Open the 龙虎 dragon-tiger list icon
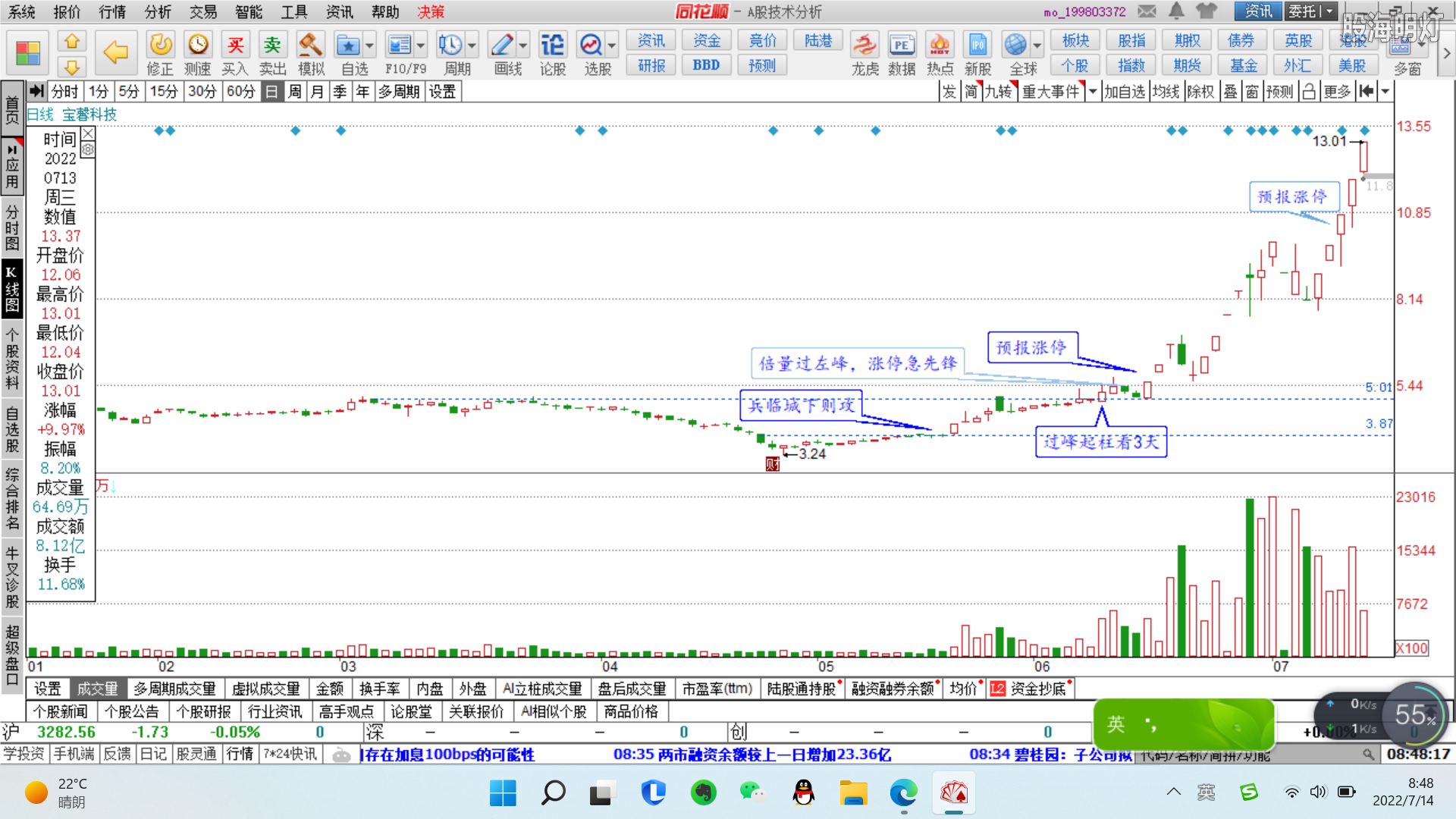This screenshot has width=1456, height=819. coord(864,45)
